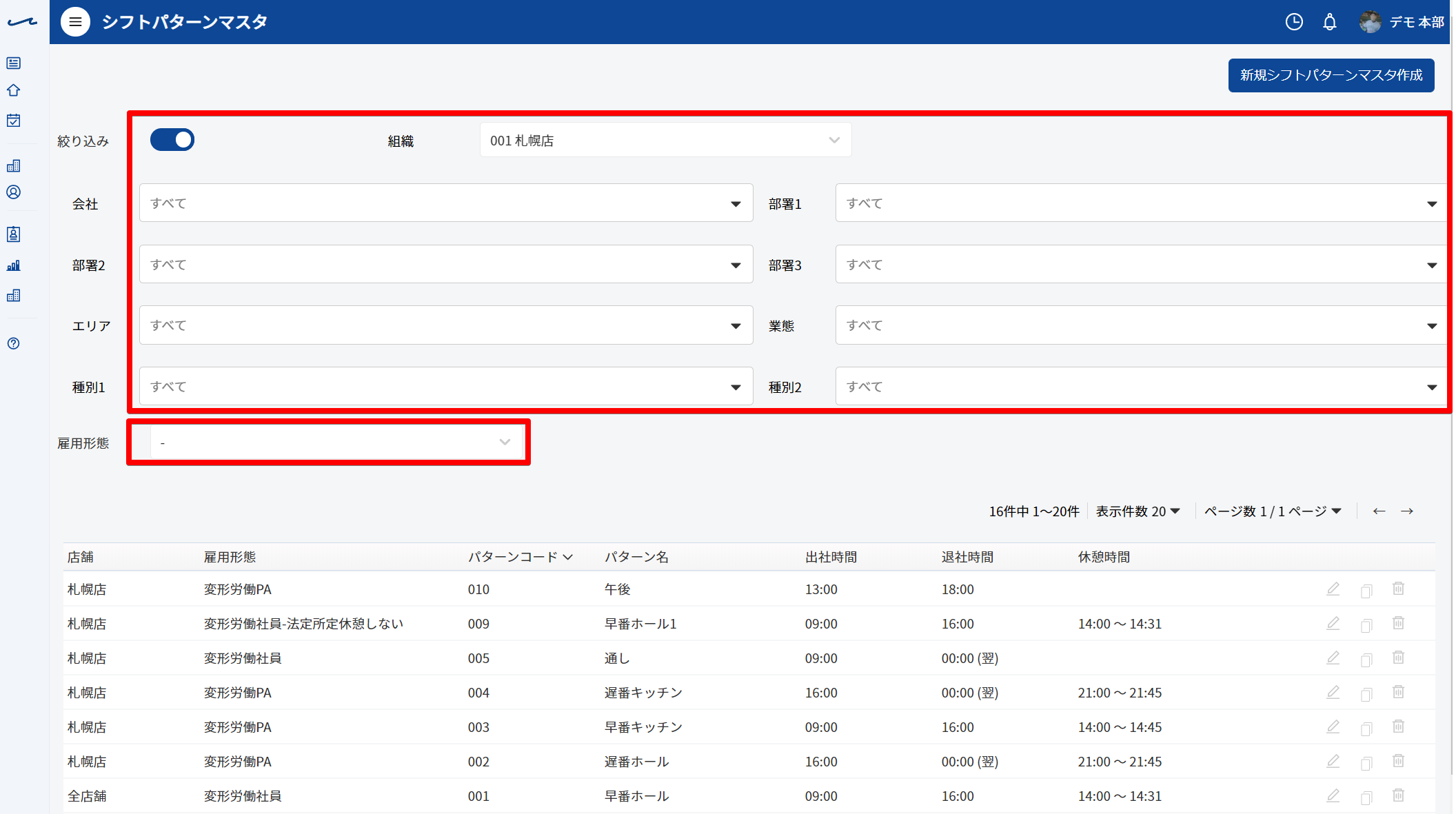Open the エリア dropdown
This screenshot has height=814, width=1456.
(446, 325)
